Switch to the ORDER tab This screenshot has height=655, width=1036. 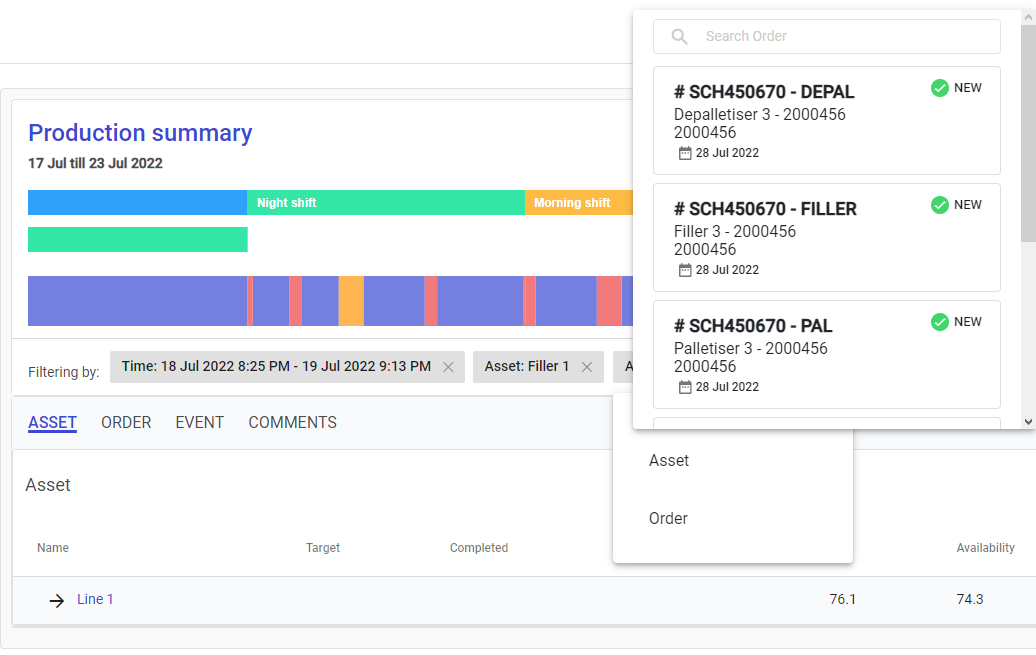point(126,422)
